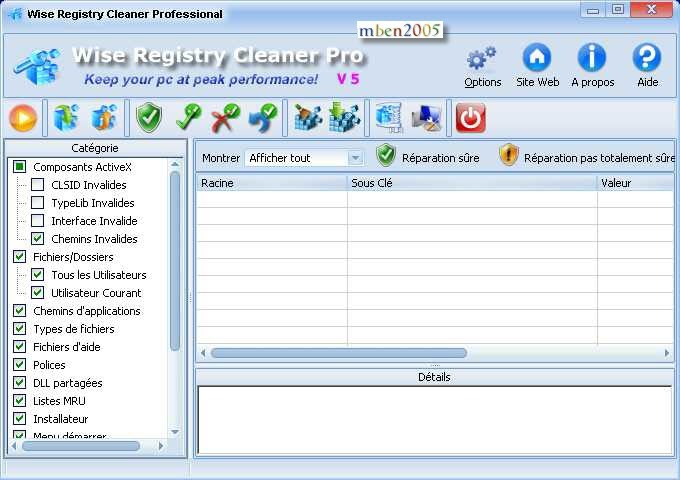Viewport: 680px width, 480px height.
Task: Click results table horizontal scrollbar thumb
Action: coord(339,353)
